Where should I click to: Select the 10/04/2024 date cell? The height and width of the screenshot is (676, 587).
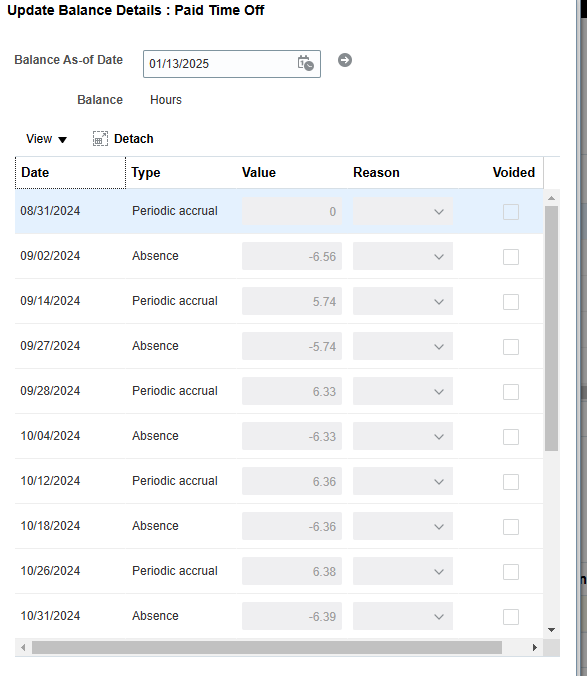pos(50,435)
